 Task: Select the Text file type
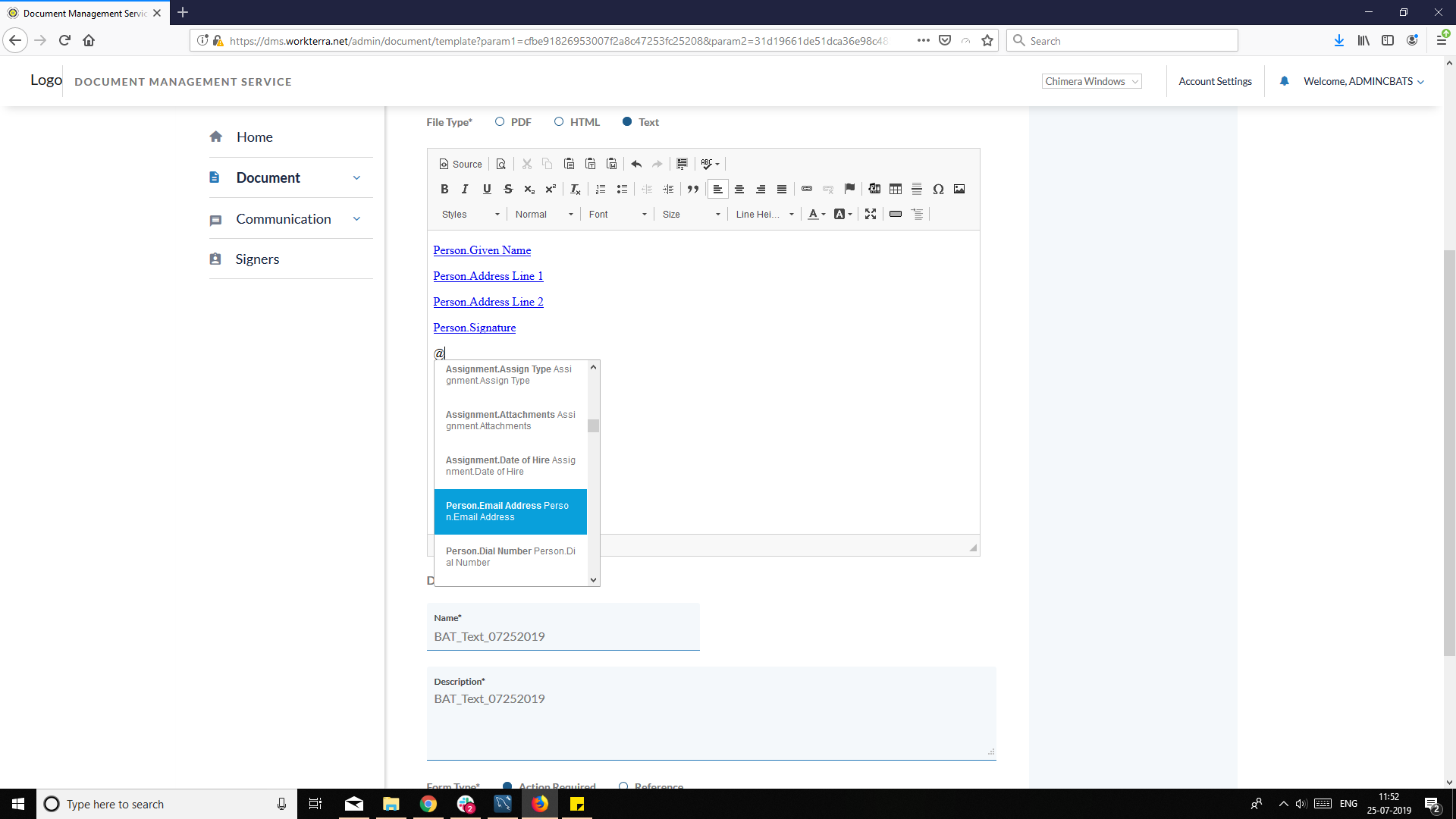627,121
